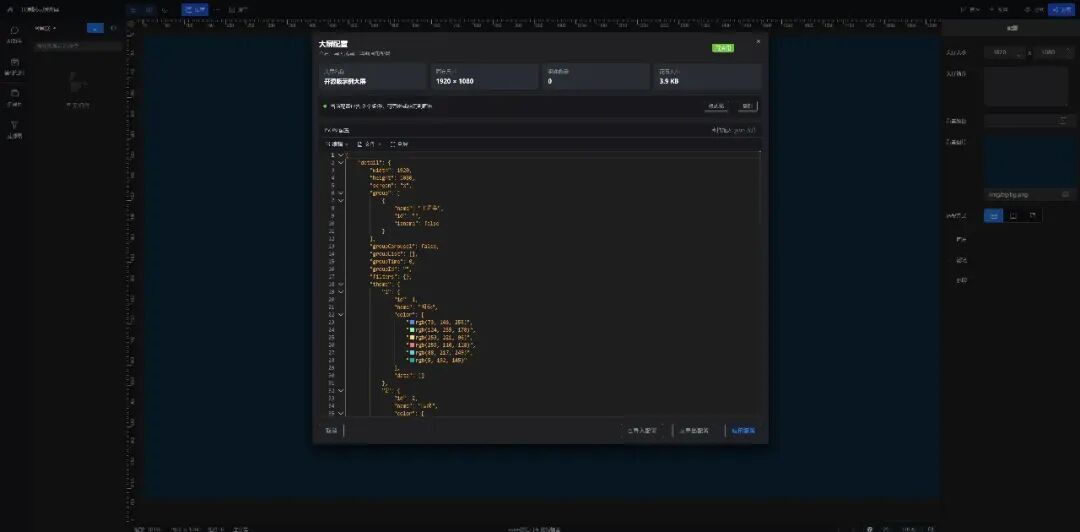Click the icon right of the blue layers button
Screen dimensions: 1080x532
coord(114,28)
